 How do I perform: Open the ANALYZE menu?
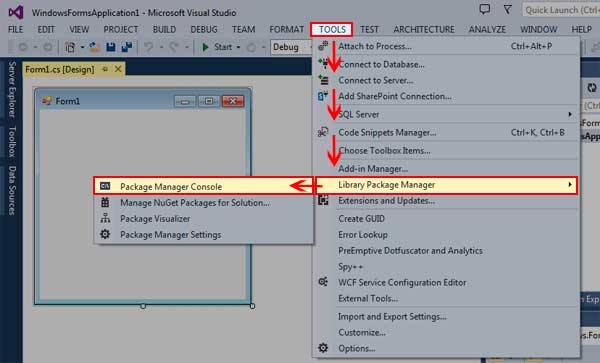(x=487, y=29)
